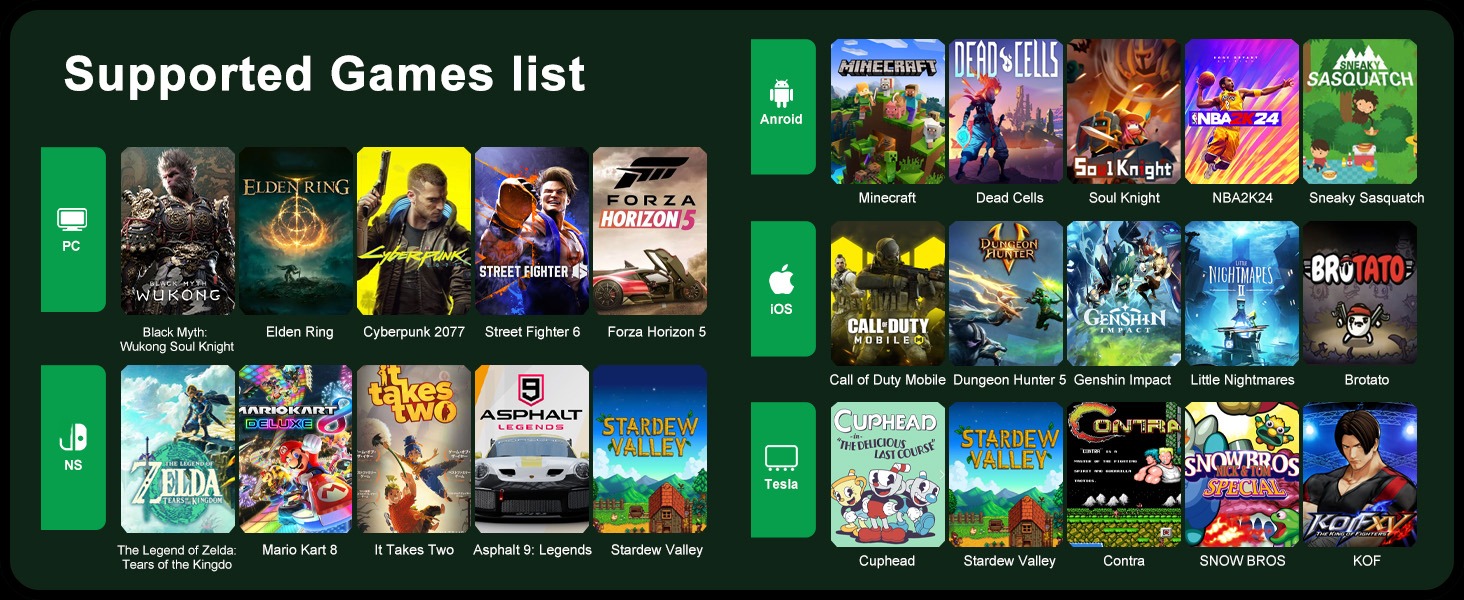Viewport: 1464px width, 600px height.
Task: Click the 'Tesla' platform label text
Action: click(x=781, y=484)
